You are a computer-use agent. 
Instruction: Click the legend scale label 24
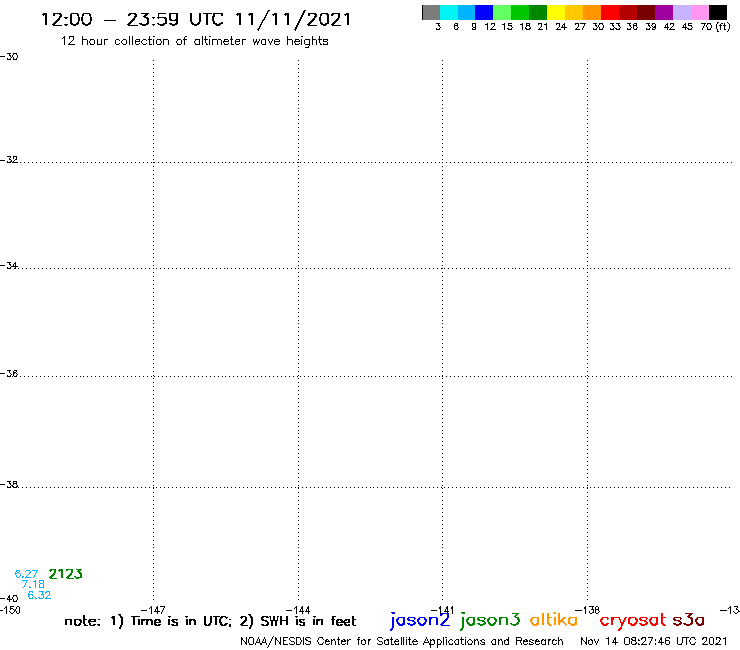[x=561, y=26]
